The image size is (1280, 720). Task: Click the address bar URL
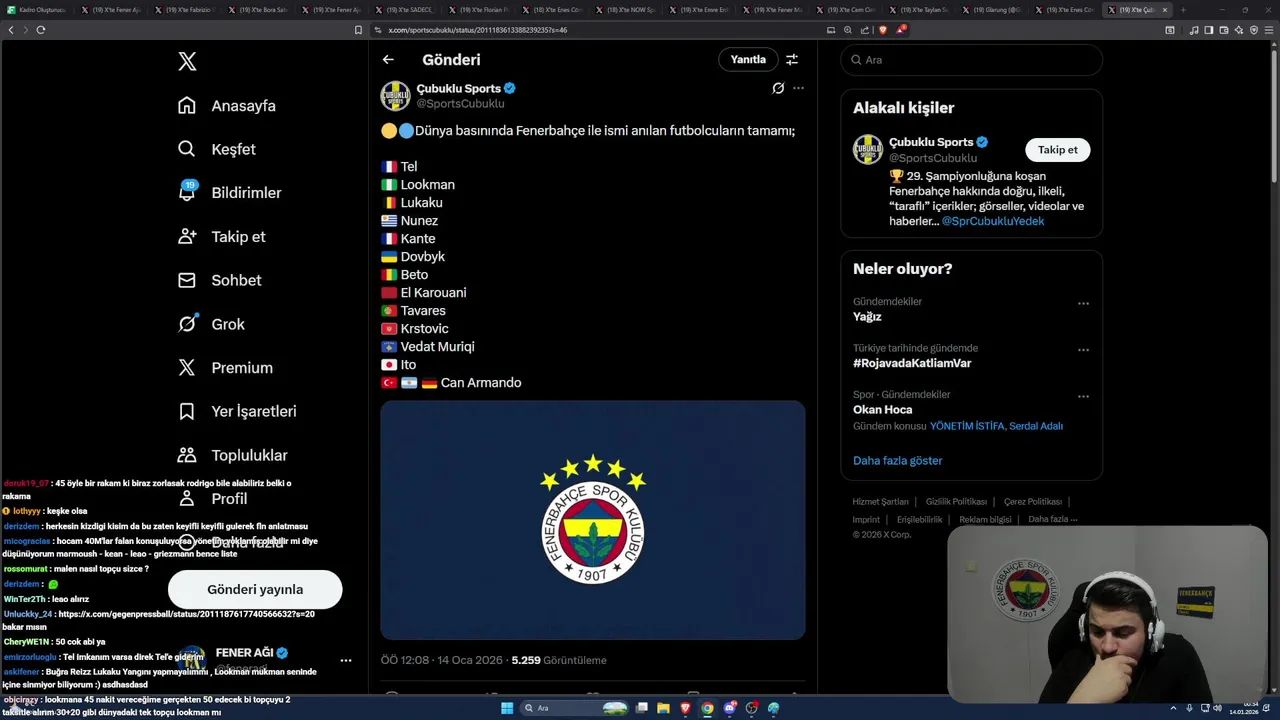478,30
